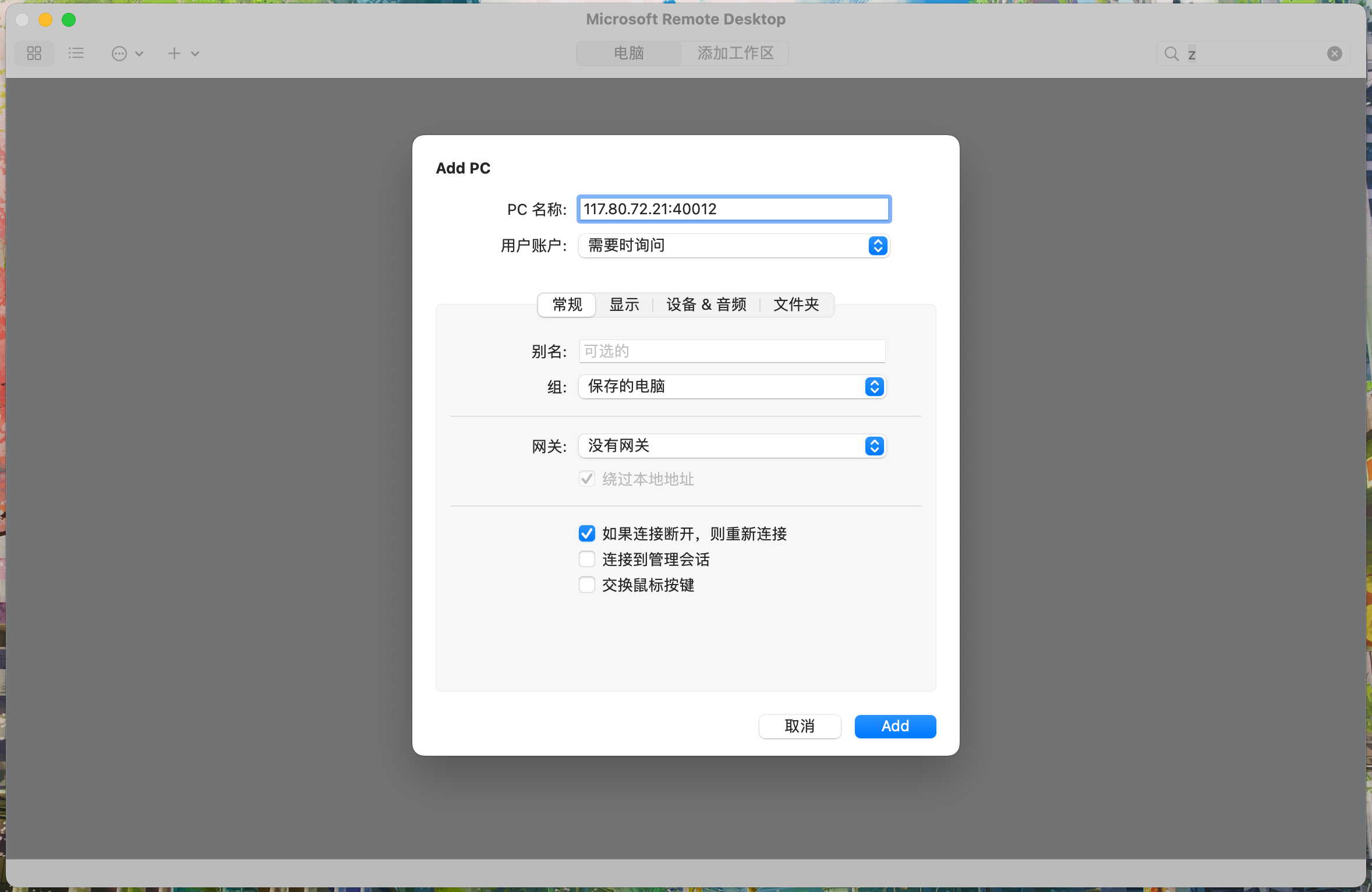Open the chevron next to the plus button

point(196,54)
